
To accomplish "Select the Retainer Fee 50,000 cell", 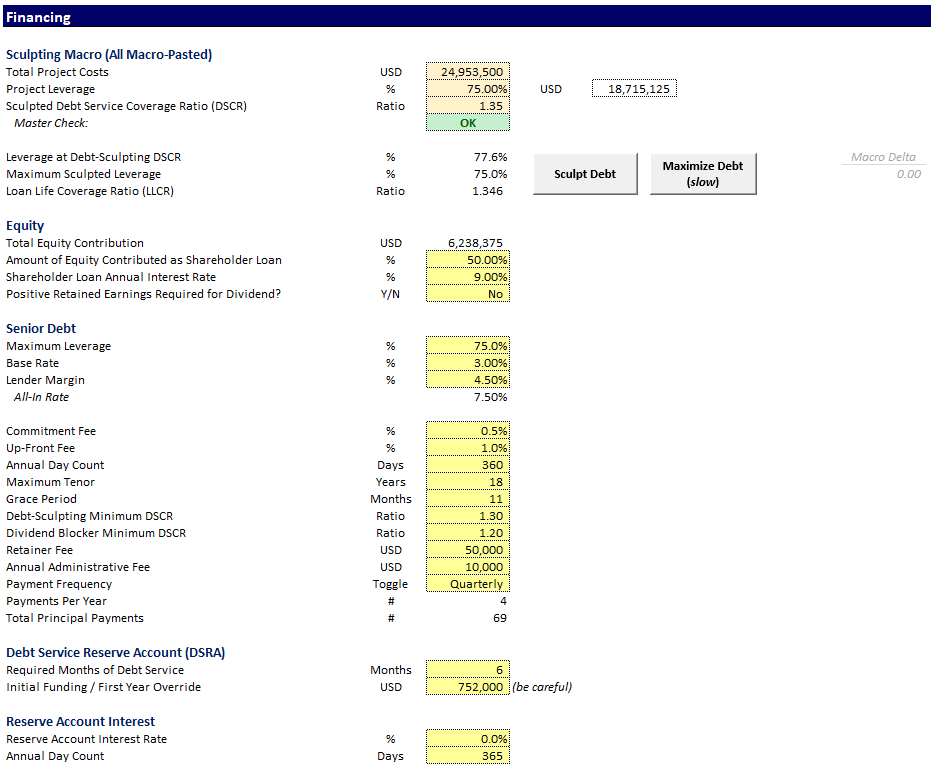I will point(468,550).
